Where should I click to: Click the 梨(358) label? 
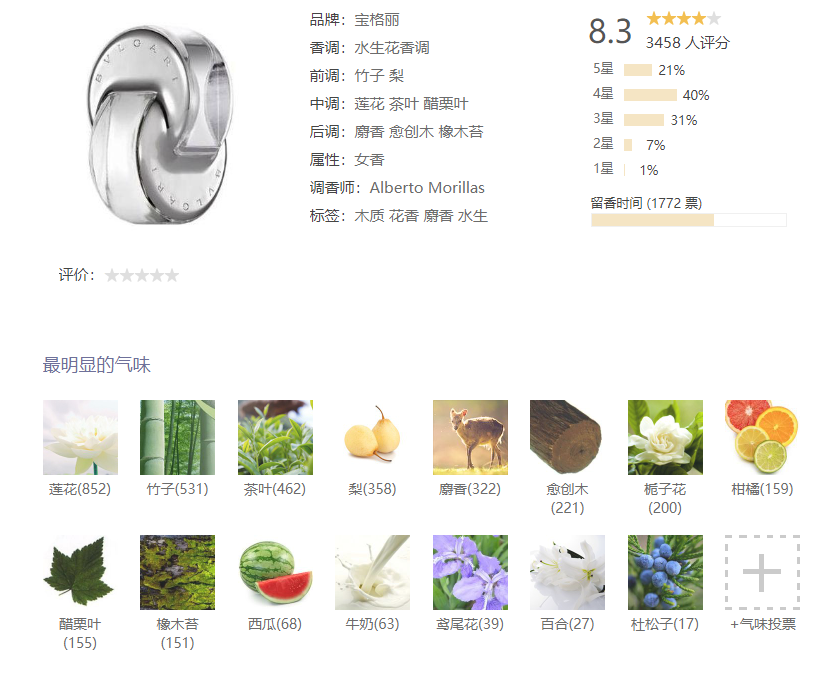pyautogui.click(x=372, y=489)
